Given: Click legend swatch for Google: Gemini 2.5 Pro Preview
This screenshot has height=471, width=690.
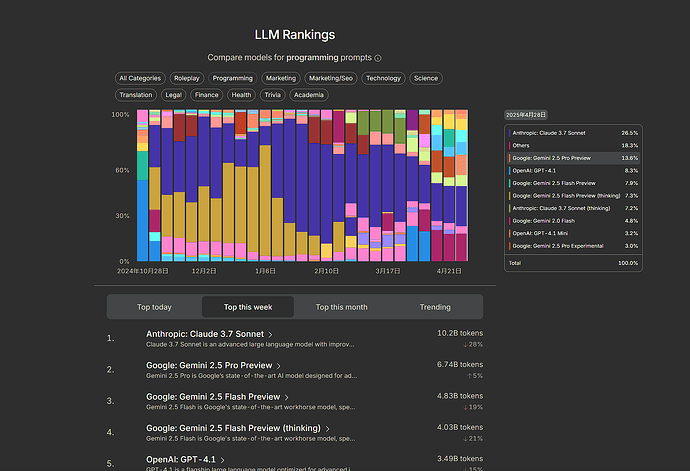Looking at the screenshot, I should [x=510, y=158].
